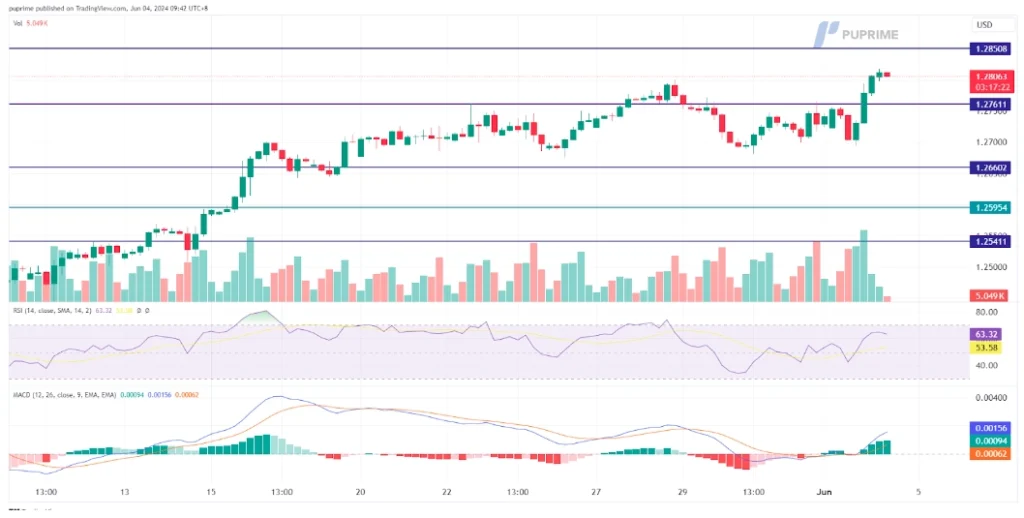Click the red 1.28063 current price label
This screenshot has height=518, width=1024.
click(990, 75)
